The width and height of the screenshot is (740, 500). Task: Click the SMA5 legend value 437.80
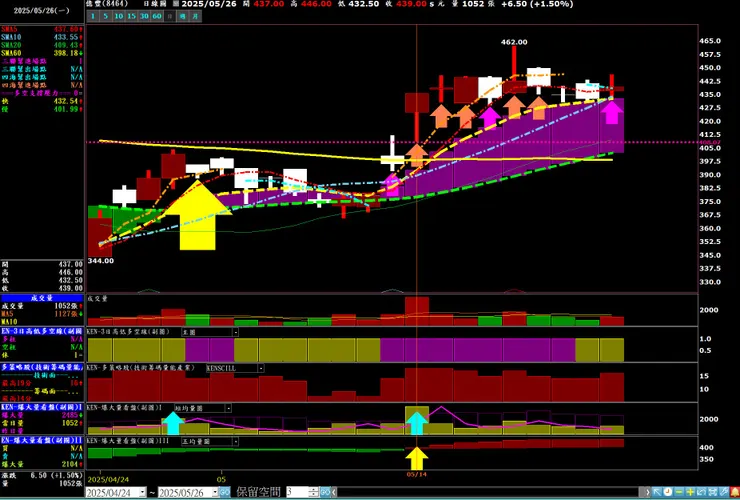click(68, 29)
